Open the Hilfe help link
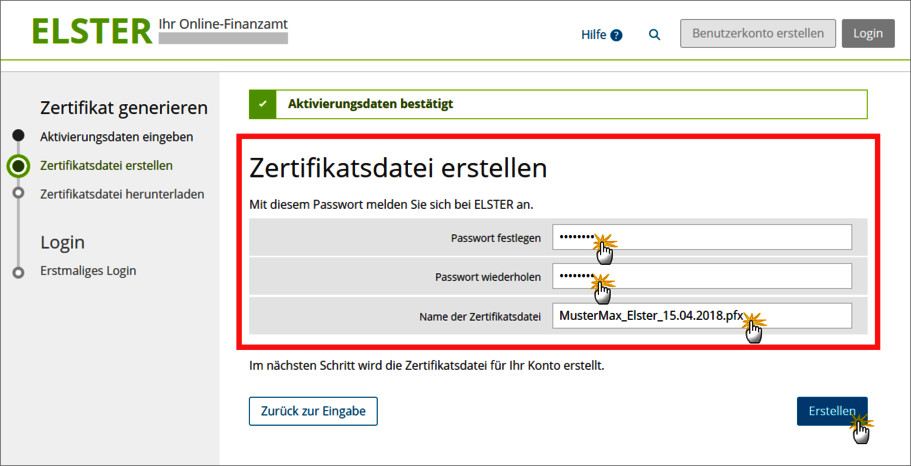The height and width of the screenshot is (466, 911). (x=601, y=35)
